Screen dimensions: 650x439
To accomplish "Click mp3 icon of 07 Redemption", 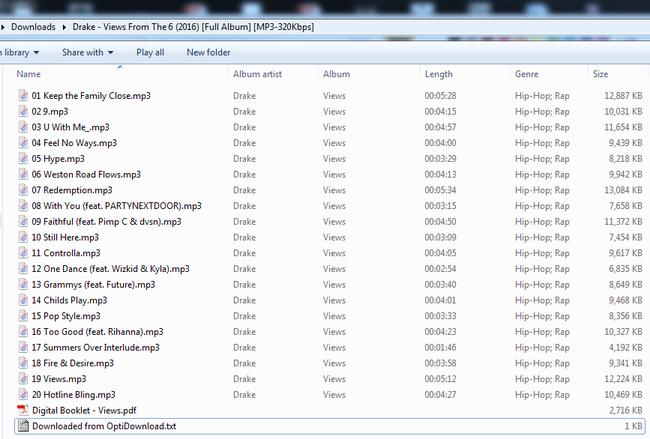I will pos(23,190).
